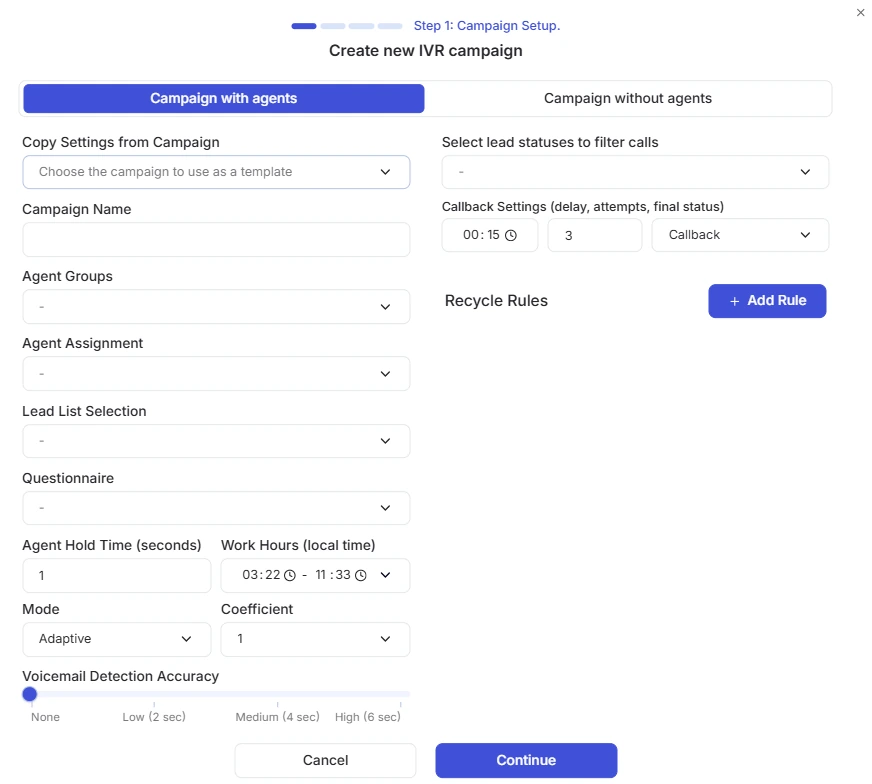
Task: Open the Questionnaire dropdown
Action: point(216,508)
